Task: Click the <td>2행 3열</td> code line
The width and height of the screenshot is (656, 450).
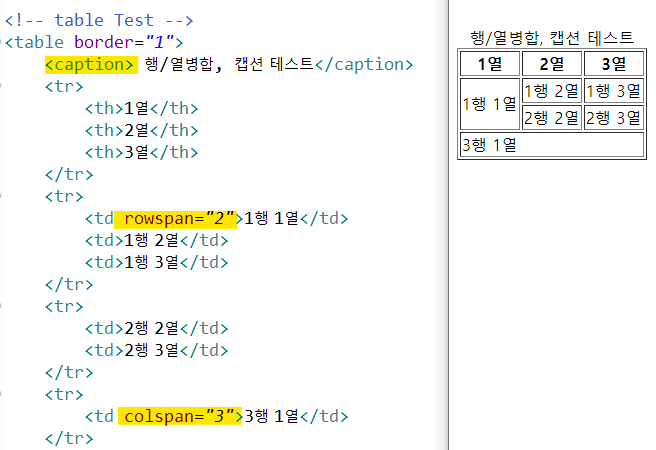Action: 156,350
